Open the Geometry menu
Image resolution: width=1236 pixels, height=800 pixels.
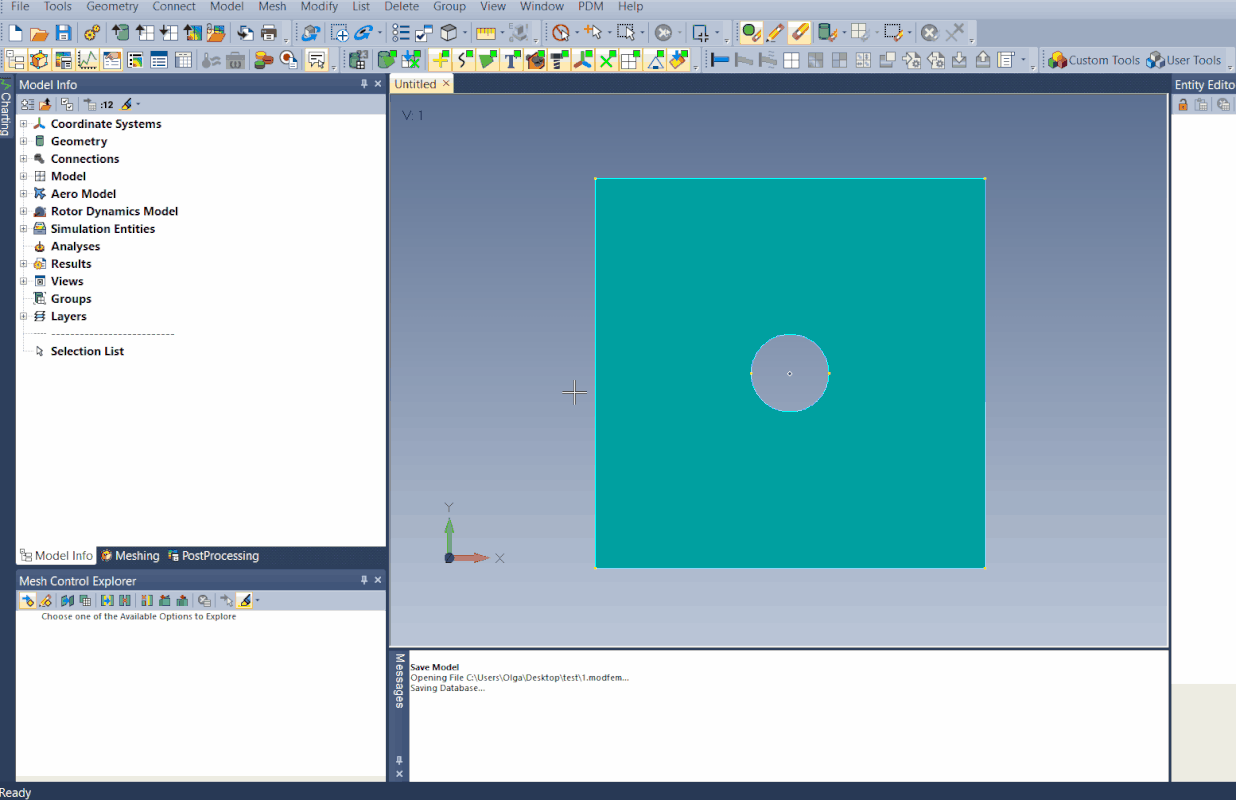(x=112, y=7)
